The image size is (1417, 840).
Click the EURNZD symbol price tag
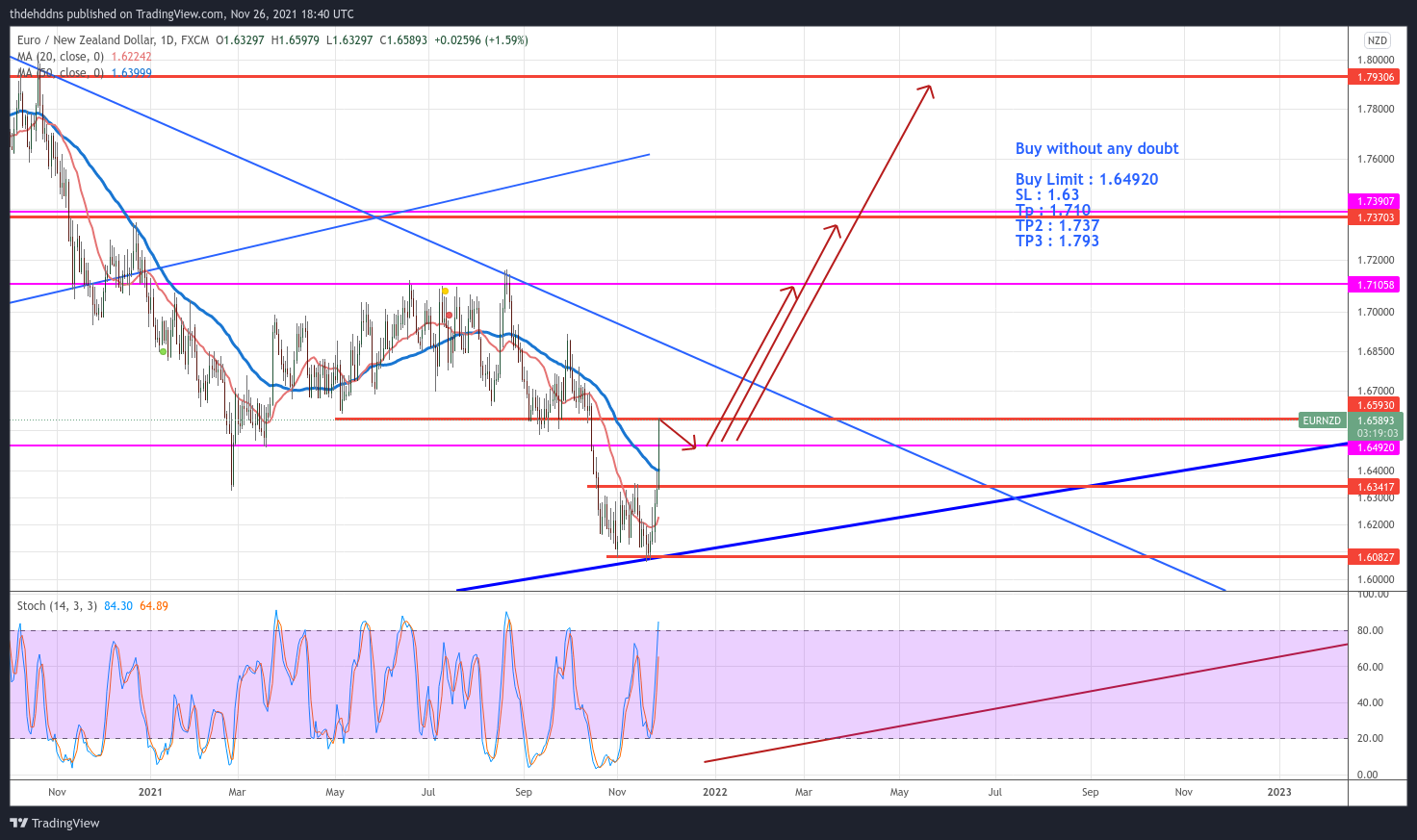(x=1322, y=420)
